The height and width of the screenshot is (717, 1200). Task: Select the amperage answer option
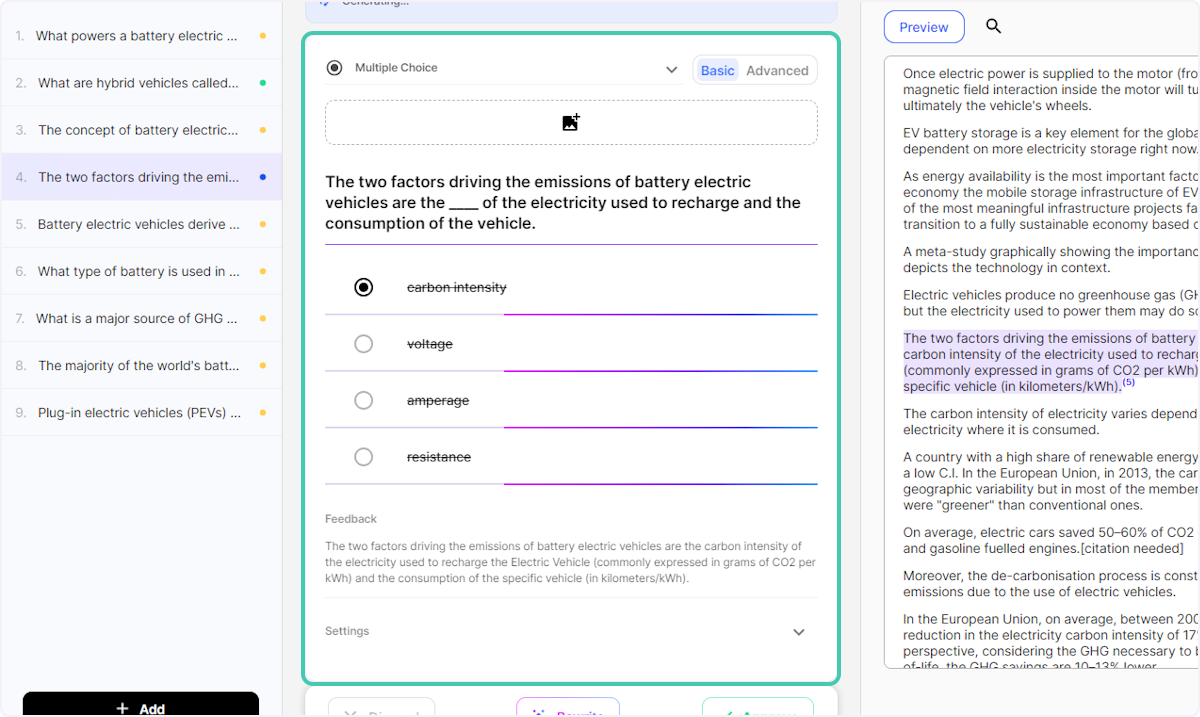pos(363,400)
